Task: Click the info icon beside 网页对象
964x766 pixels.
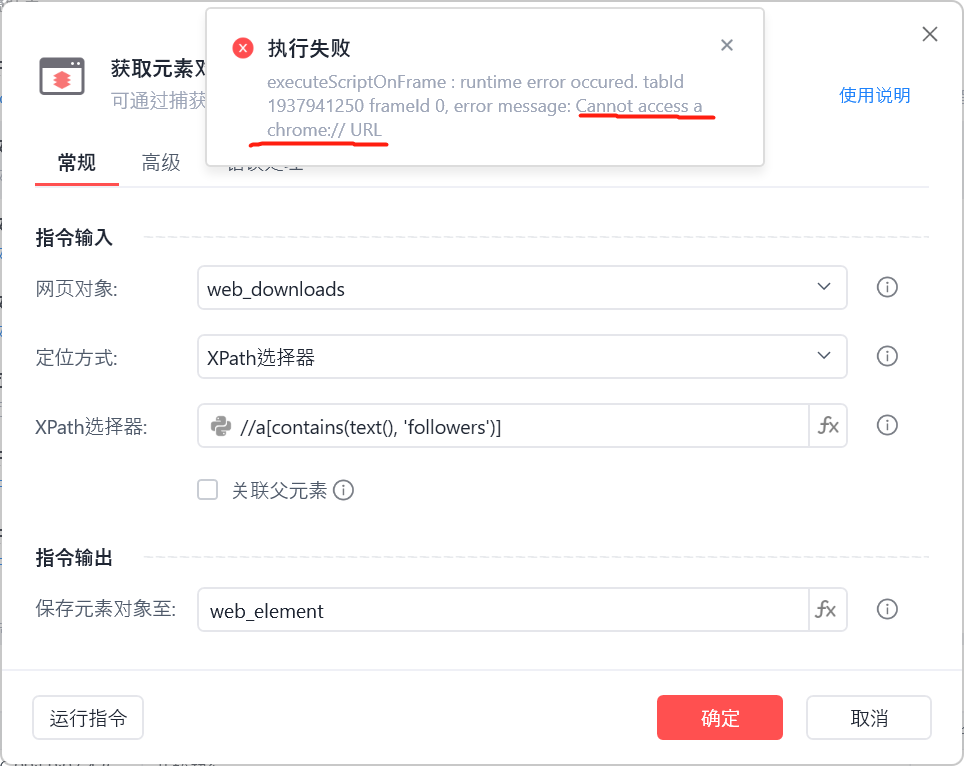Action: click(x=887, y=287)
